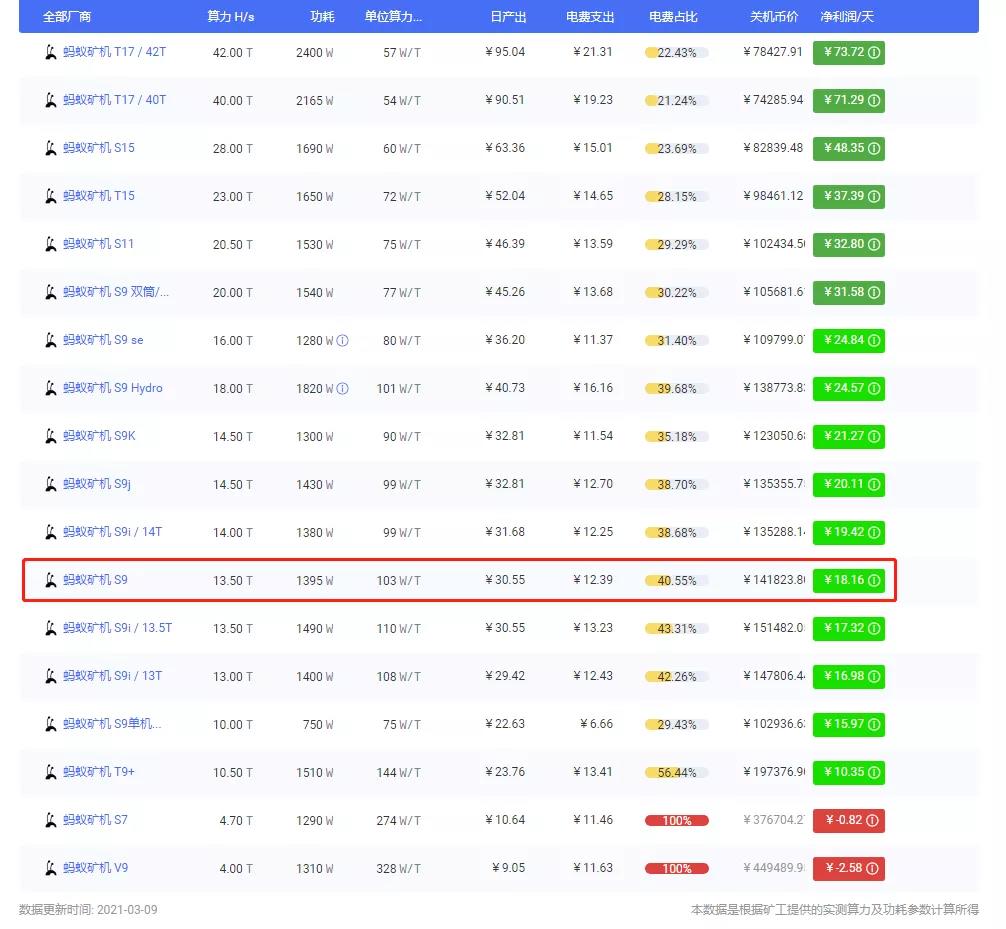Click the info icon beside ¥10.35 profit
Image resolution: width=1006 pixels, height=929 pixels.
pyautogui.click(x=874, y=772)
